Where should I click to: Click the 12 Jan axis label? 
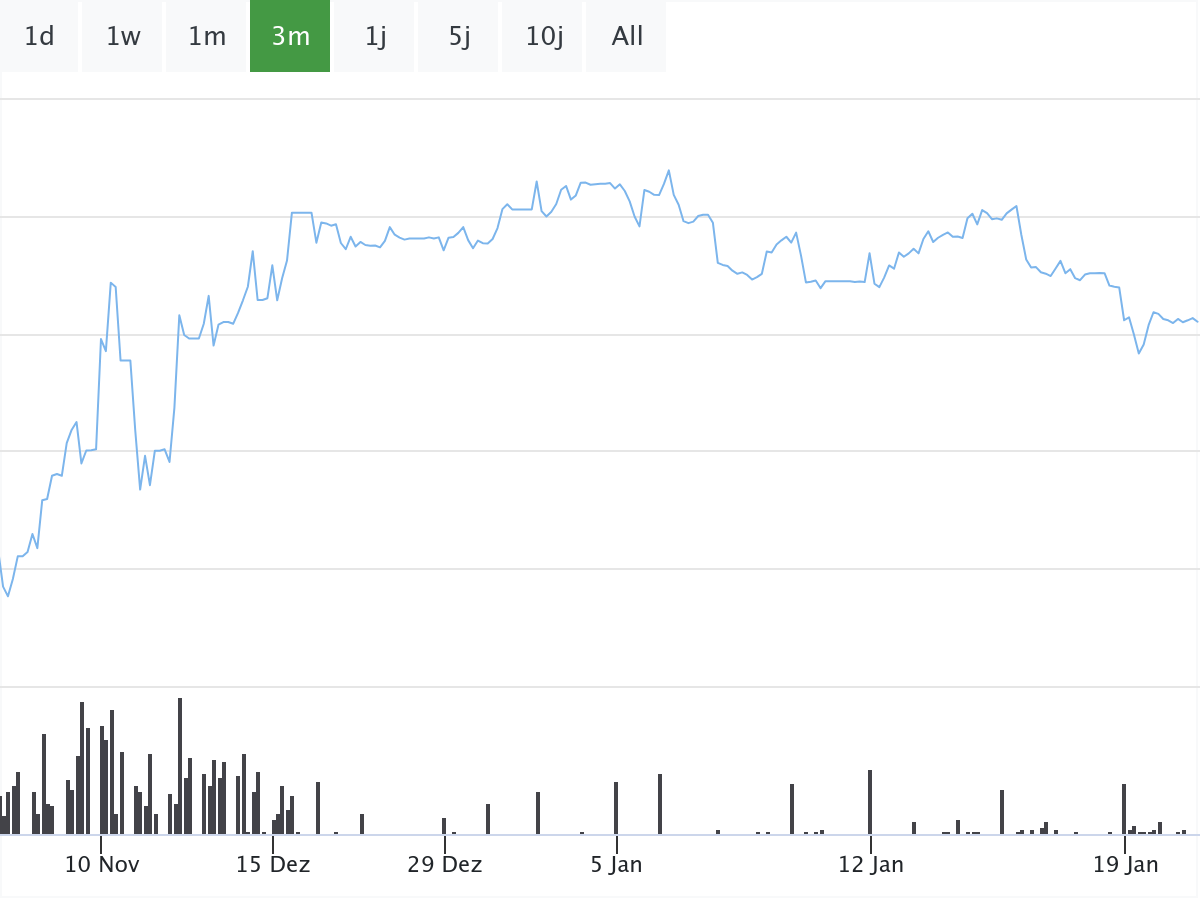871,864
